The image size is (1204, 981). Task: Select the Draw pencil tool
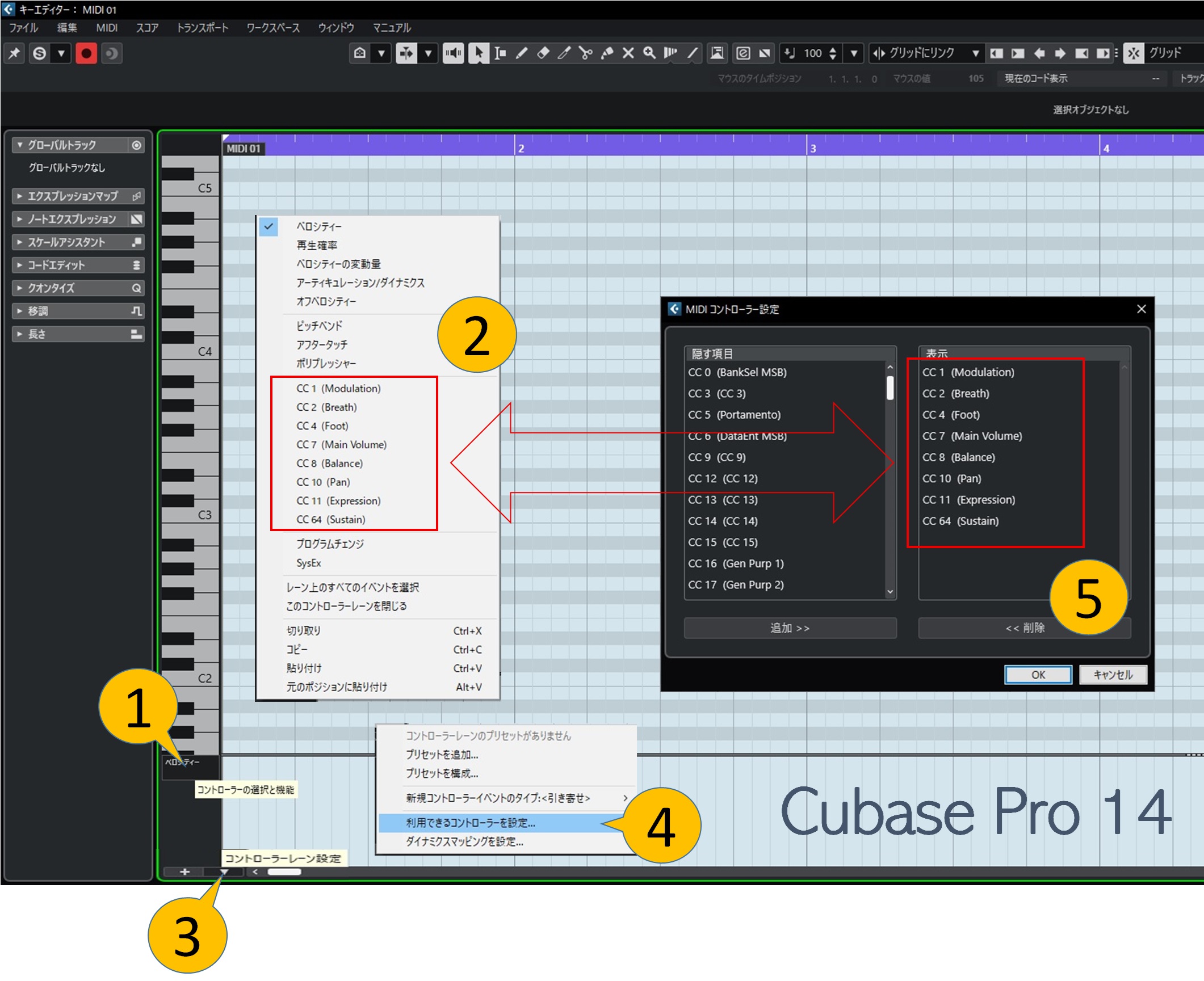[x=521, y=53]
